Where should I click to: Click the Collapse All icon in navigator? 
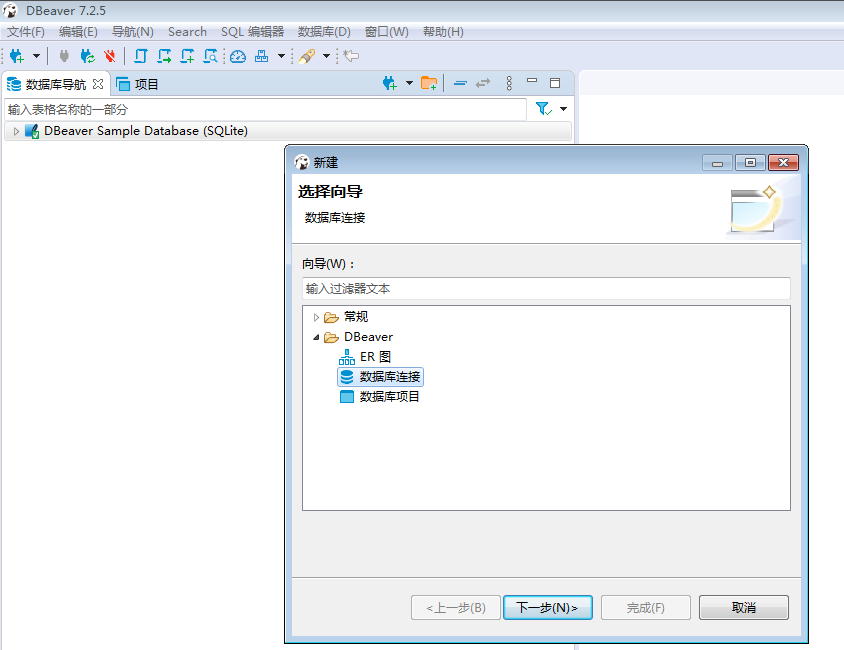click(460, 83)
